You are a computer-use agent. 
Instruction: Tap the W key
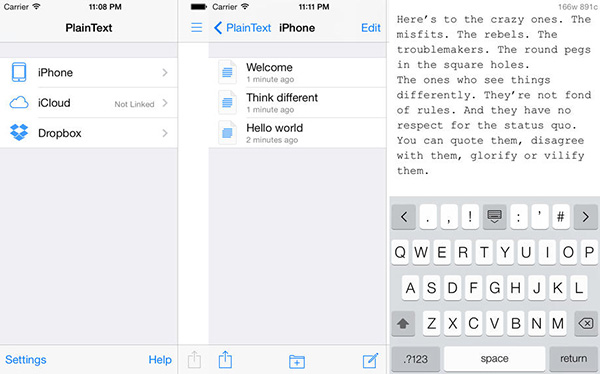(421, 252)
